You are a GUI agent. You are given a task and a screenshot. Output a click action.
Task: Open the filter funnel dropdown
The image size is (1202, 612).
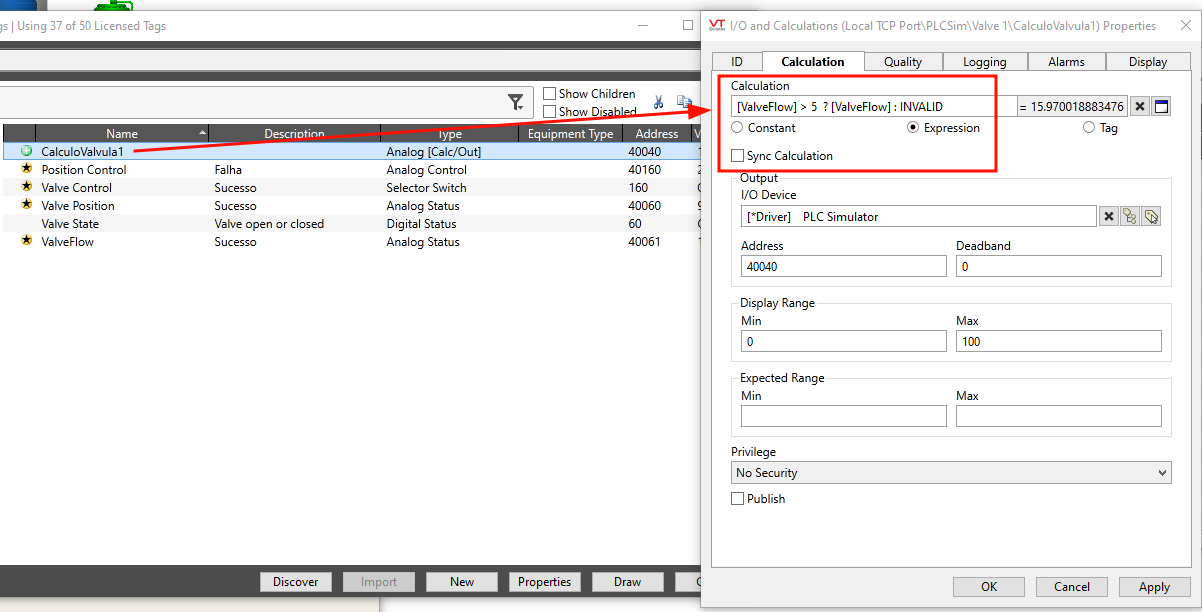click(x=516, y=102)
